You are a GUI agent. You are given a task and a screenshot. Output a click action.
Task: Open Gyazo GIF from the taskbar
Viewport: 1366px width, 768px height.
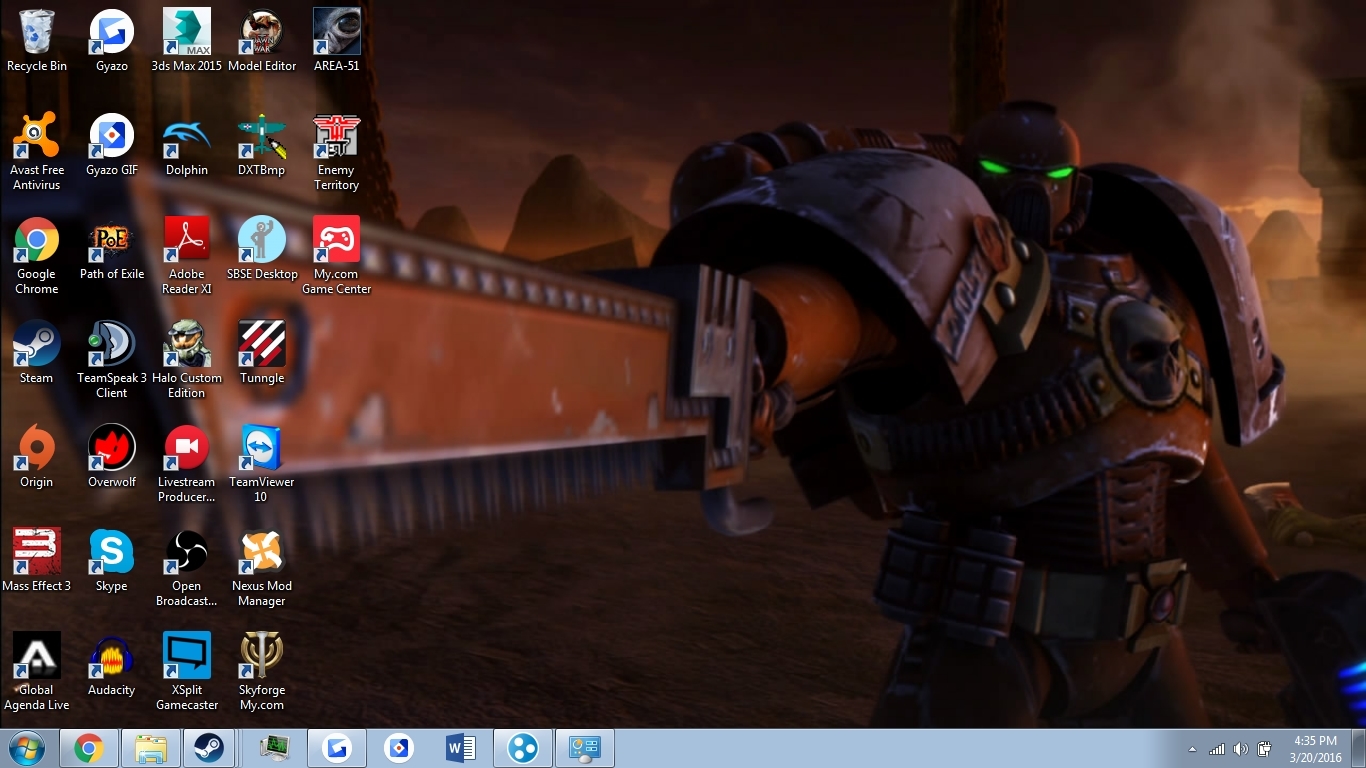(x=399, y=748)
